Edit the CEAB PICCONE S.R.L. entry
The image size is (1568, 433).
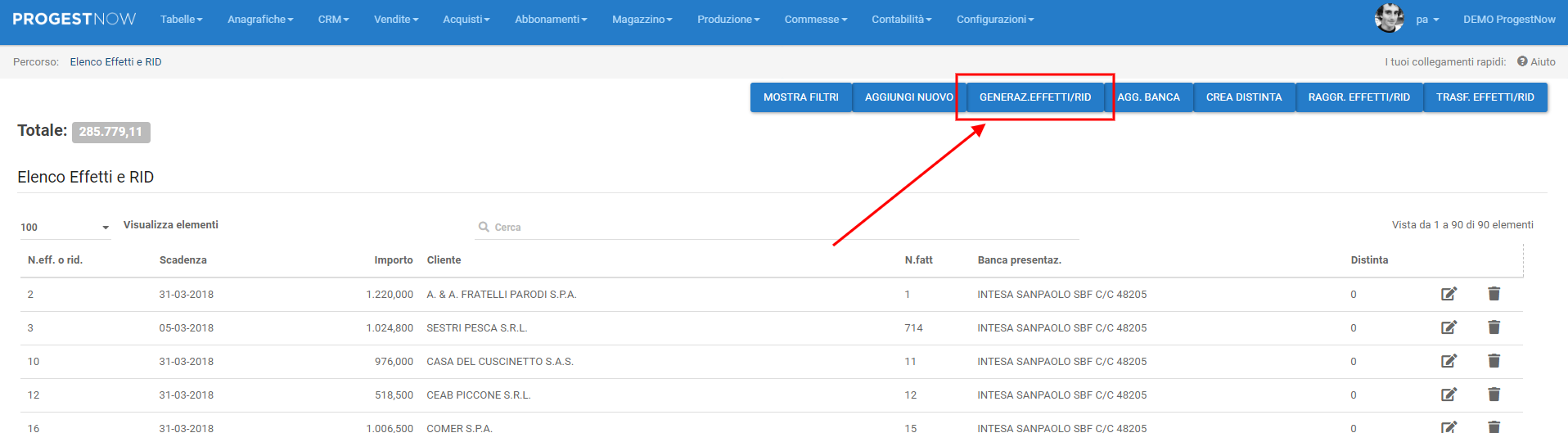coord(1449,395)
